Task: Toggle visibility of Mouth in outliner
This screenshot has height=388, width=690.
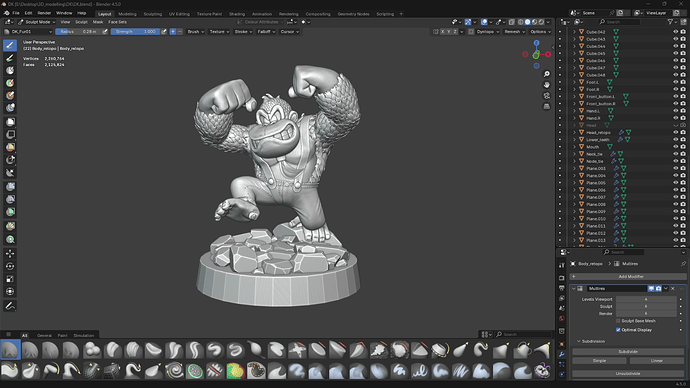Action: point(675,146)
